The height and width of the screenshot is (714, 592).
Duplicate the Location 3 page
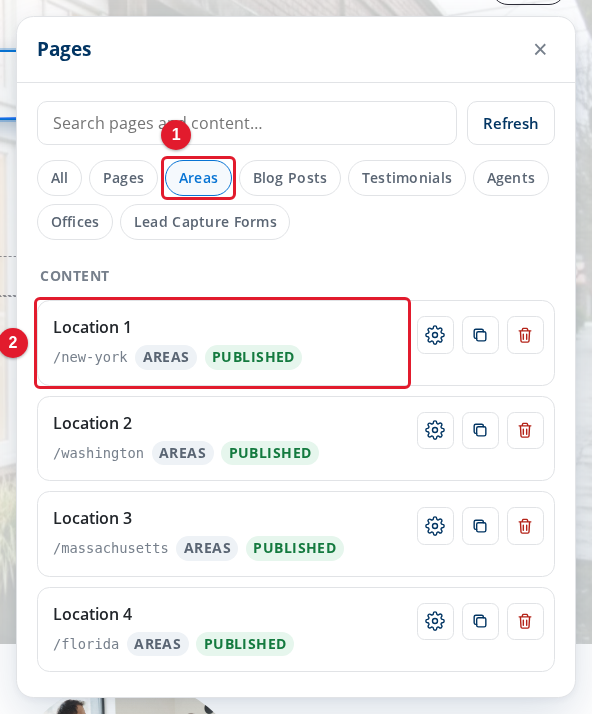480,526
